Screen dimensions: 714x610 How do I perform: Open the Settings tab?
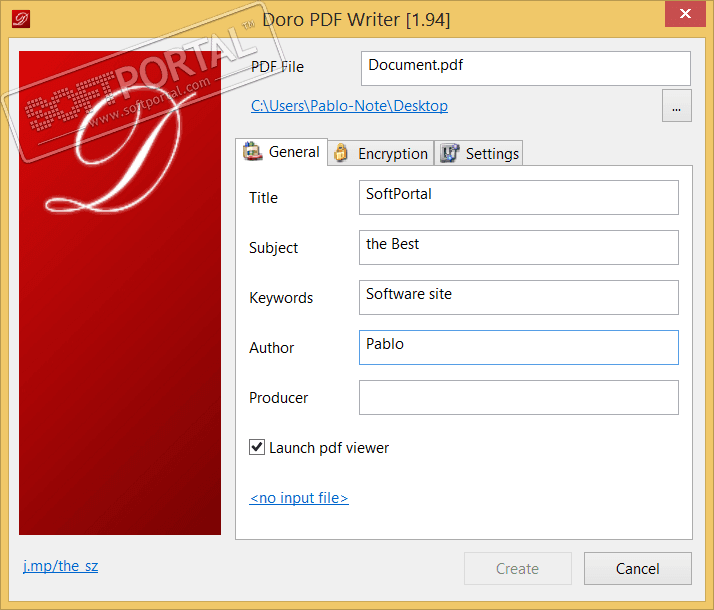point(479,153)
